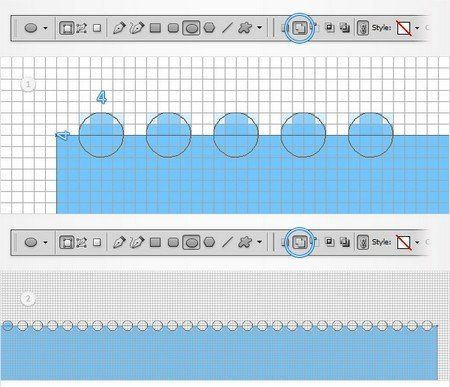Screen dimensions: 450x387
Task: Click the Ellipse tool preset icon in step 2 options bar
Action: 31,242
